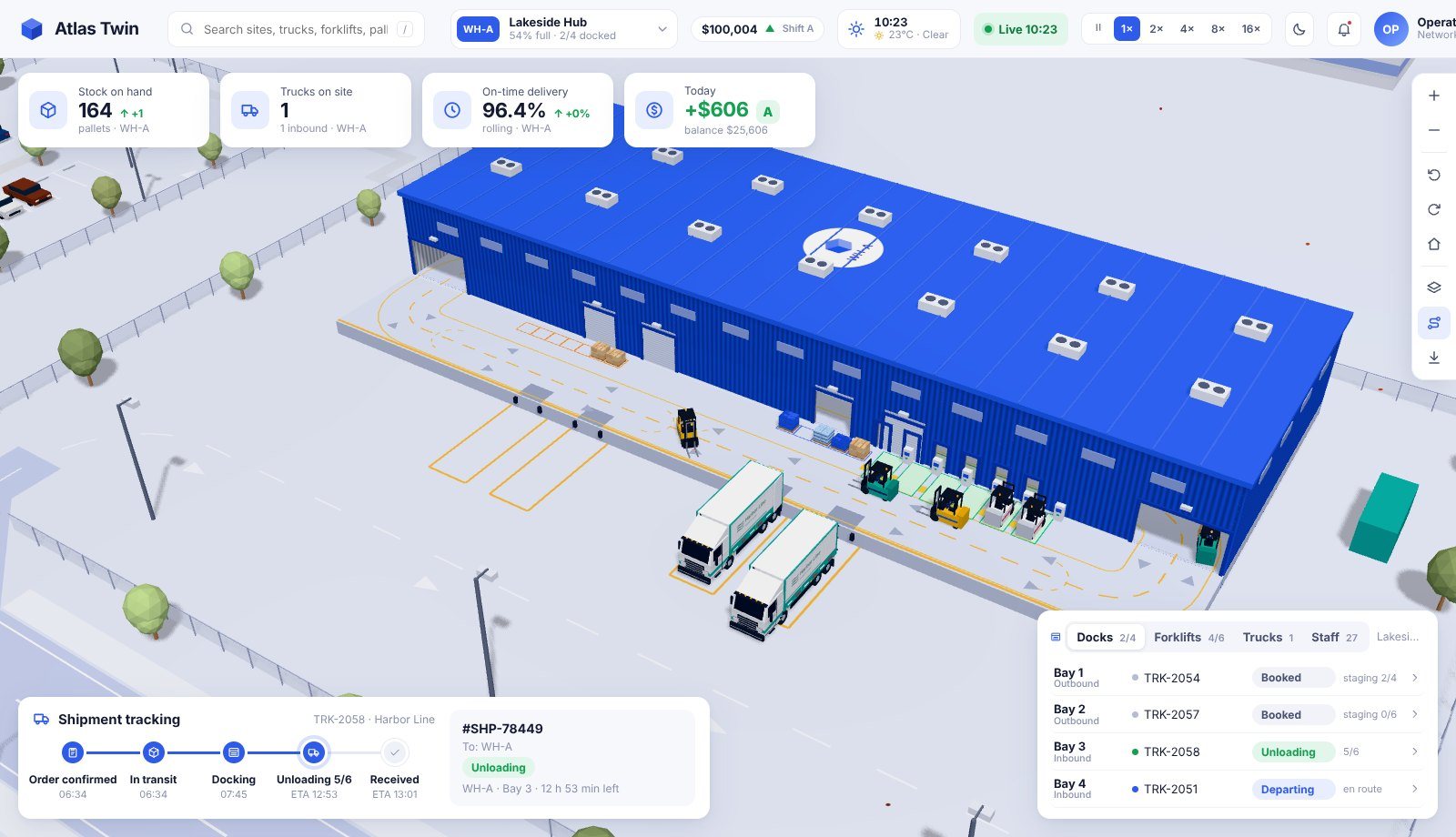This screenshot has height=837, width=1456.
Task: Click the on-time delivery clock icon
Action: pyautogui.click(x=452, y=110)
